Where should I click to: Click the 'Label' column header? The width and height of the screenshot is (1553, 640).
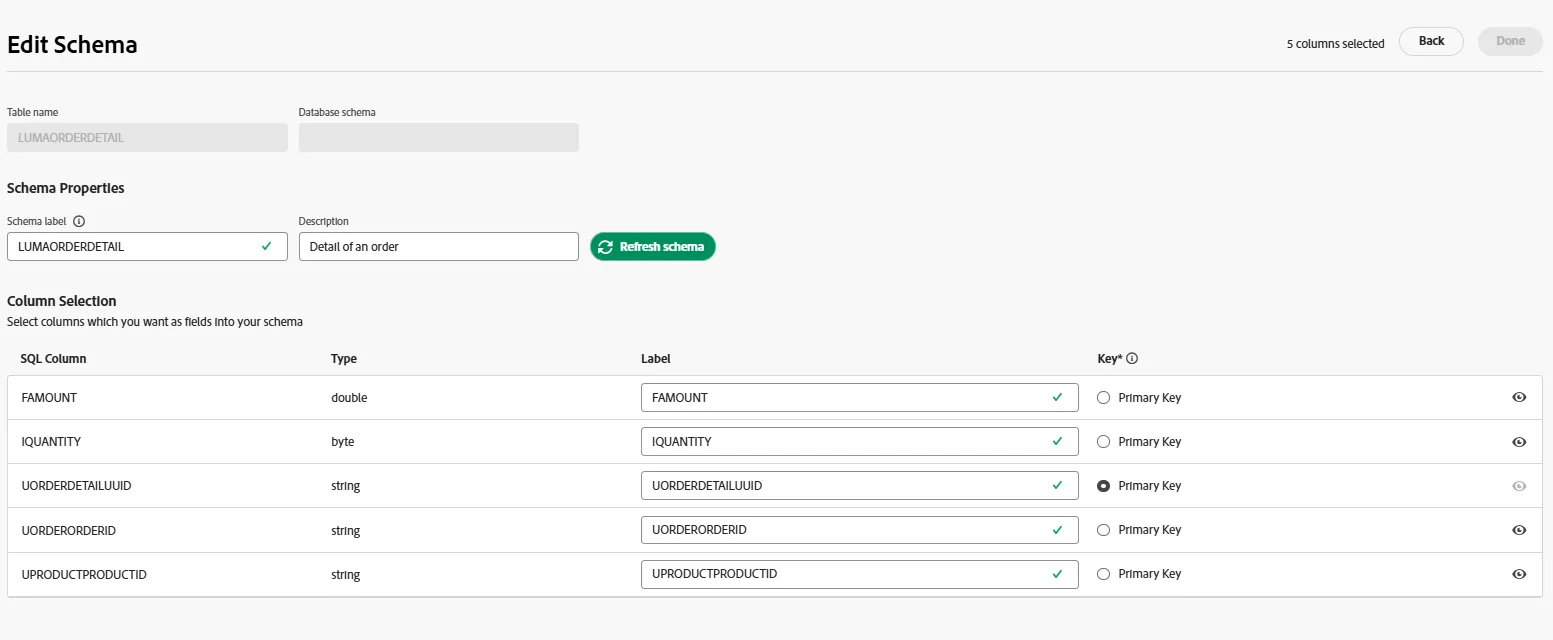(656, 359)
